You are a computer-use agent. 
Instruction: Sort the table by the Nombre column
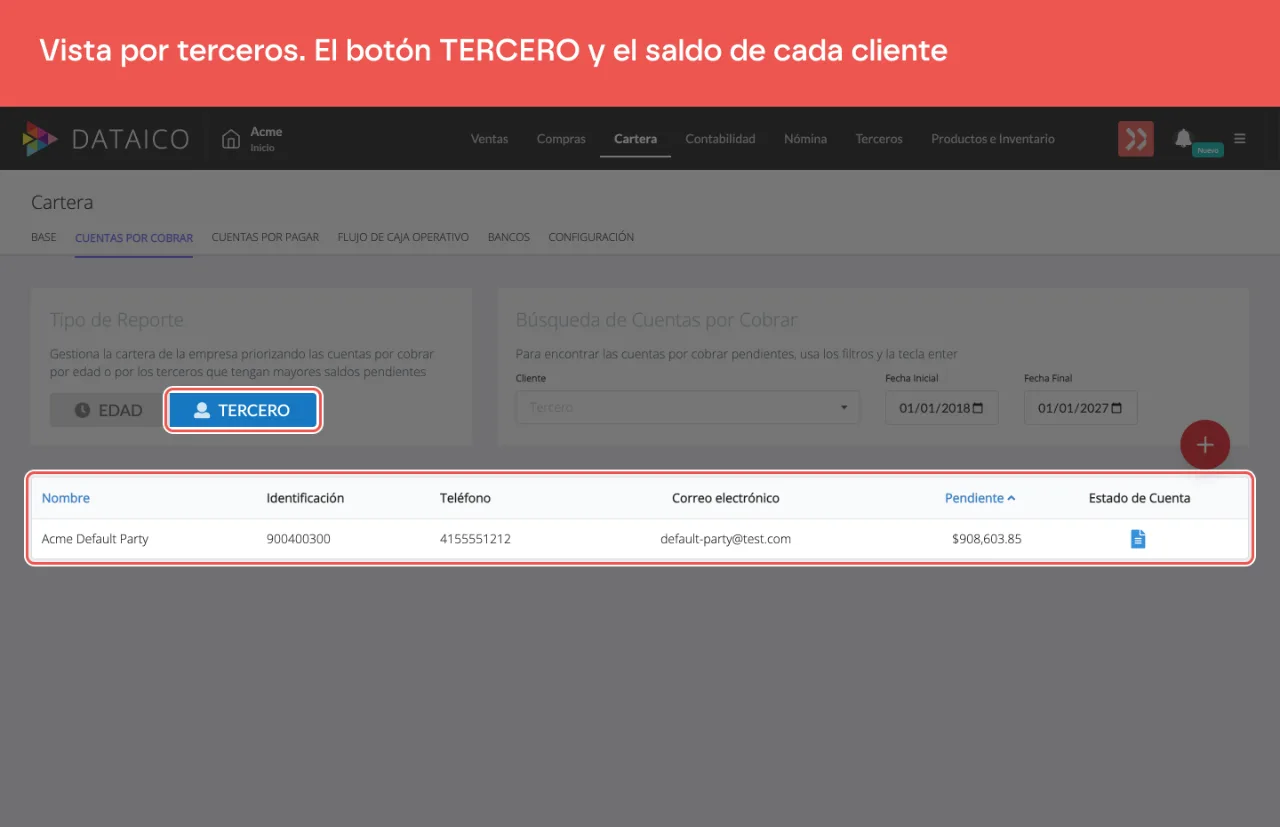click(66, 498)
